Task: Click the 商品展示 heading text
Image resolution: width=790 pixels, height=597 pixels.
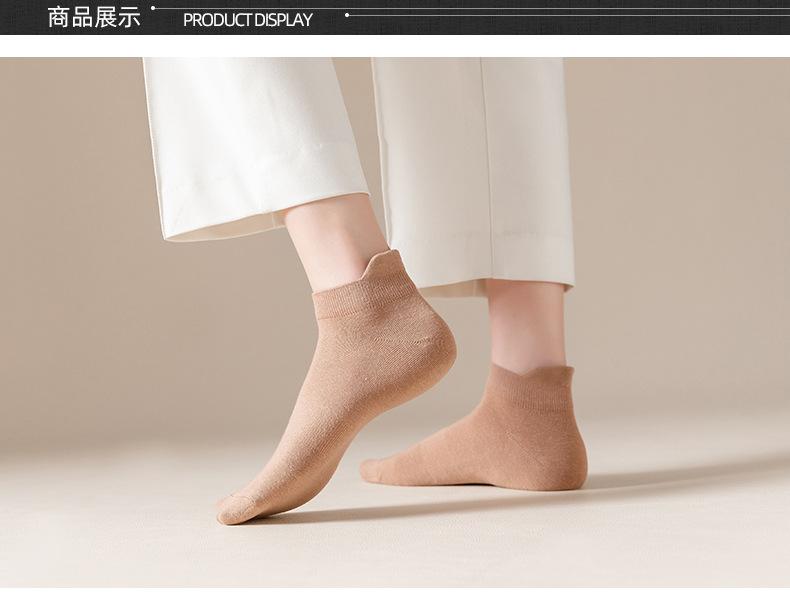Action: coord(94,17)
